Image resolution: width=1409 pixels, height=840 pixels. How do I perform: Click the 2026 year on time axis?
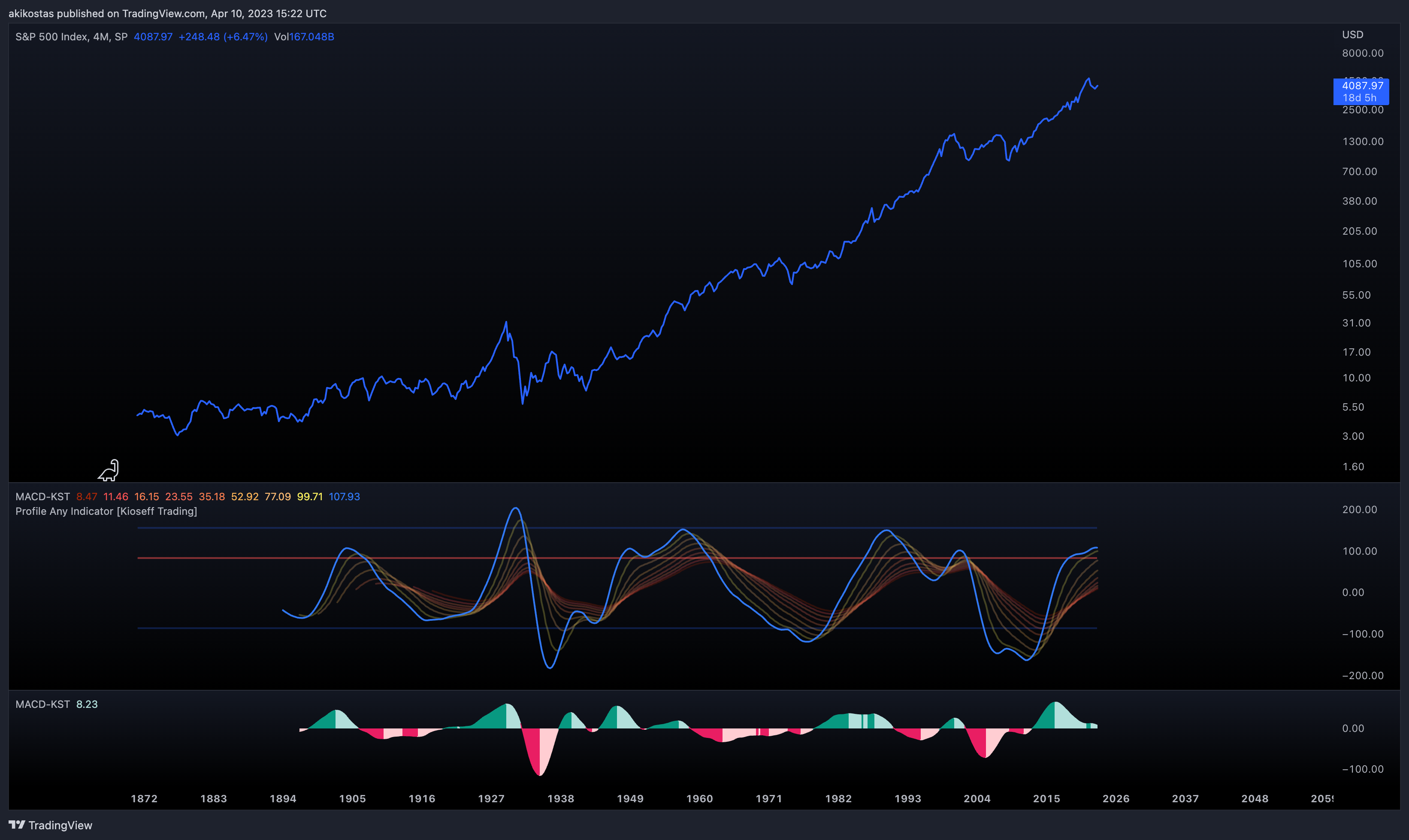(x=1116, y=799)
